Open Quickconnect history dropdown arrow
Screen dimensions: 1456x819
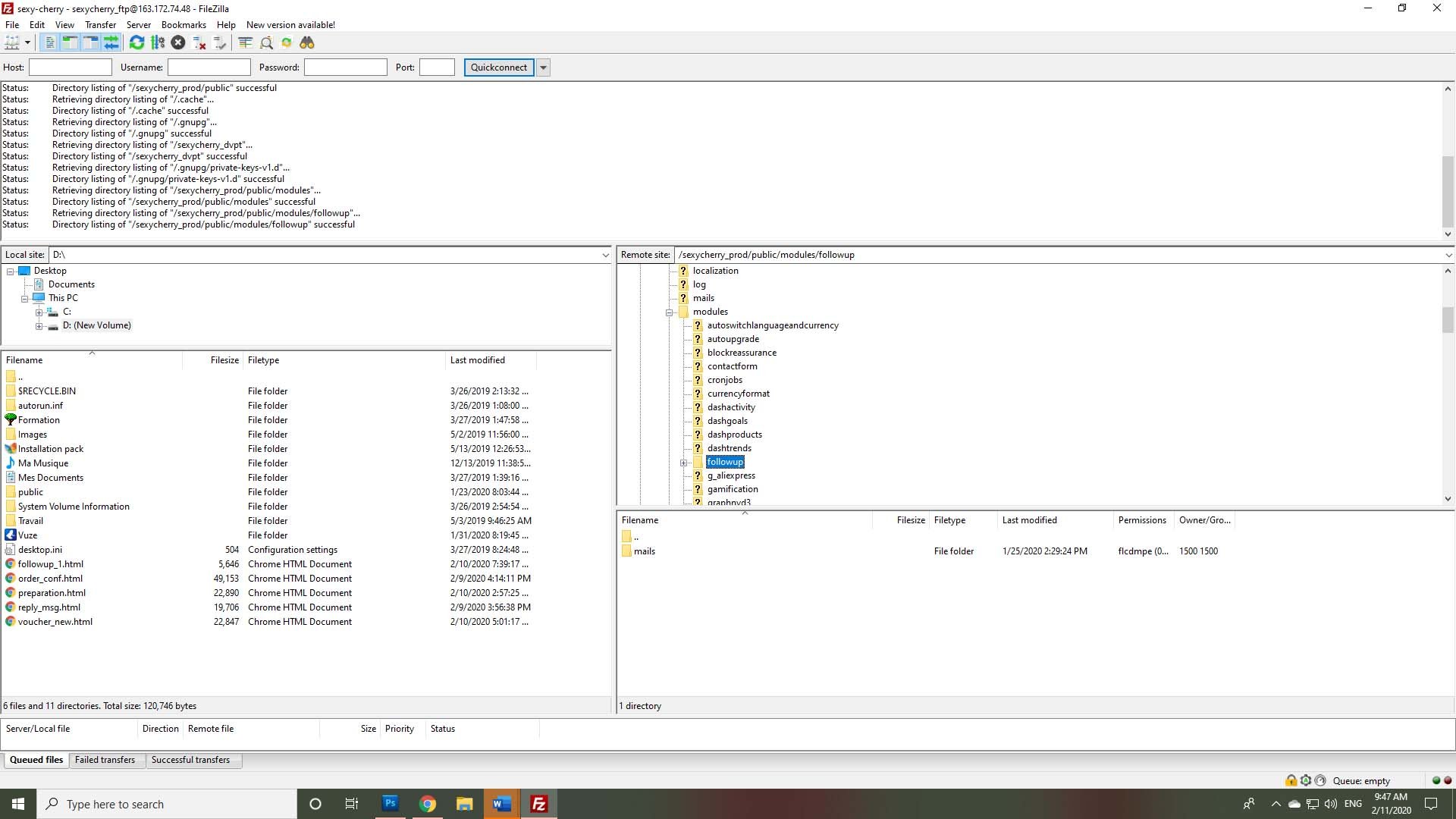543,67
